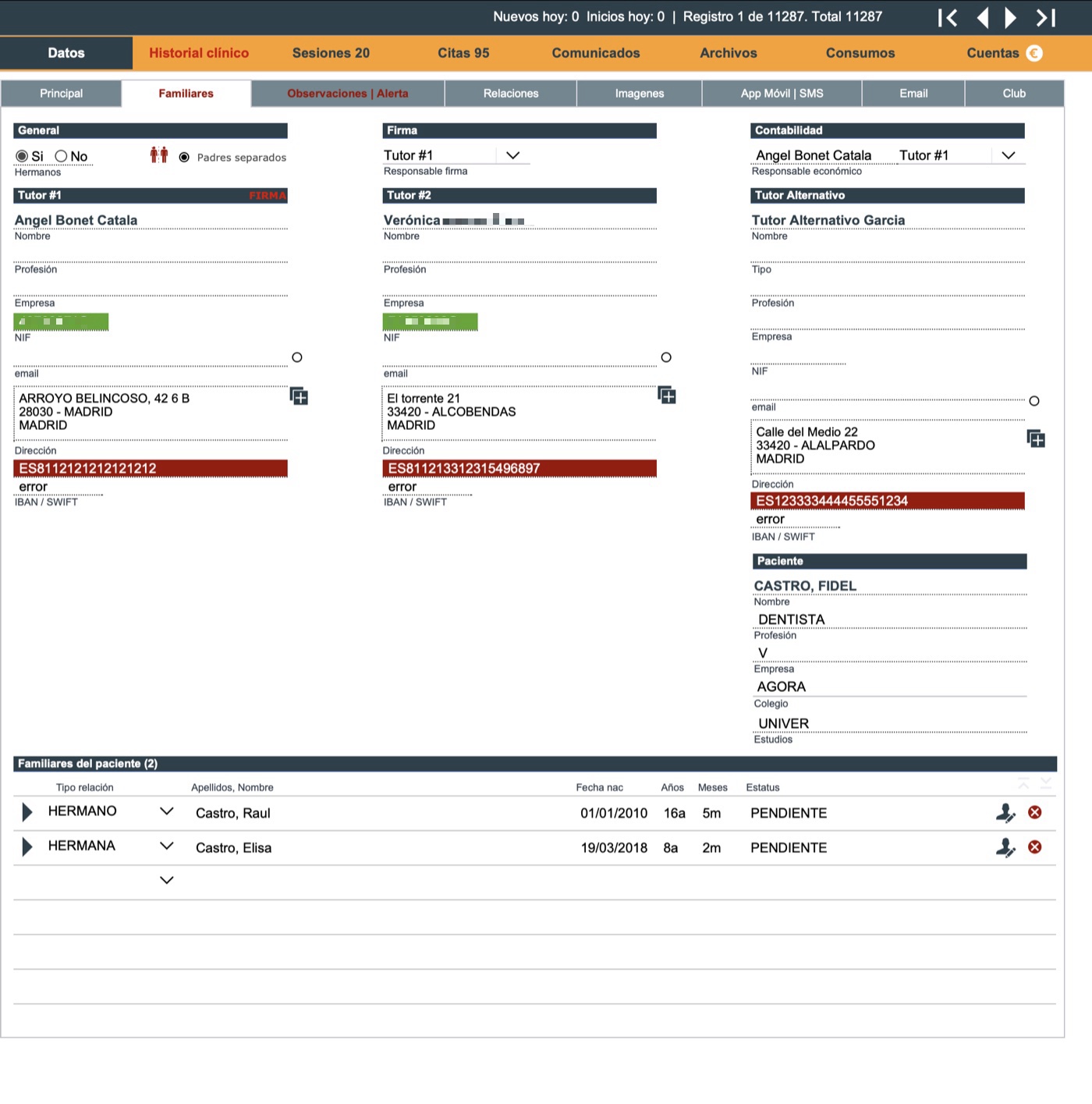Click the red IBAN field ES8112121212121212
1092x1104 pixels.
[x=151, y=468]
